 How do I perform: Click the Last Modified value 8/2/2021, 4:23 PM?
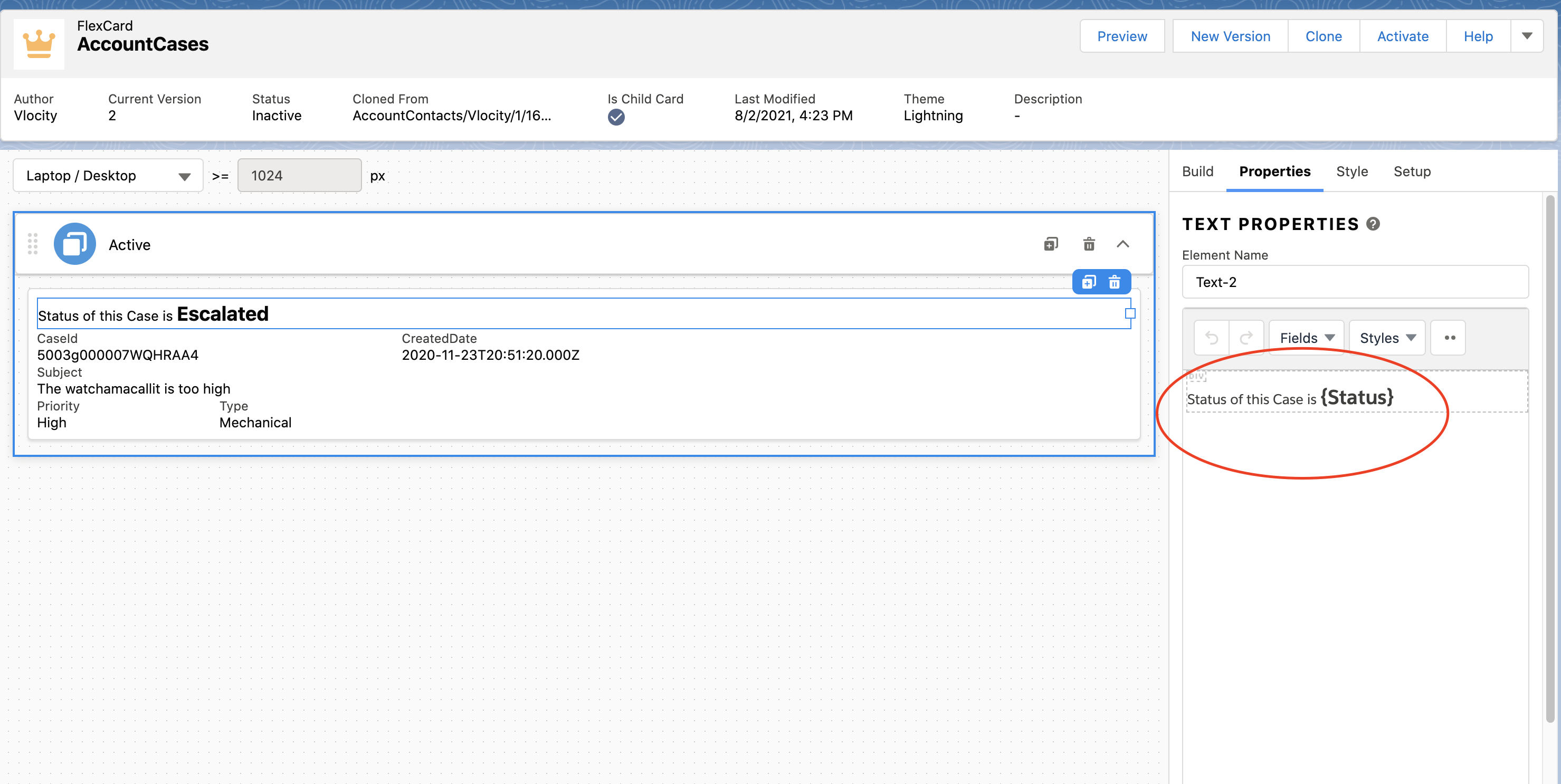[793, 116]
